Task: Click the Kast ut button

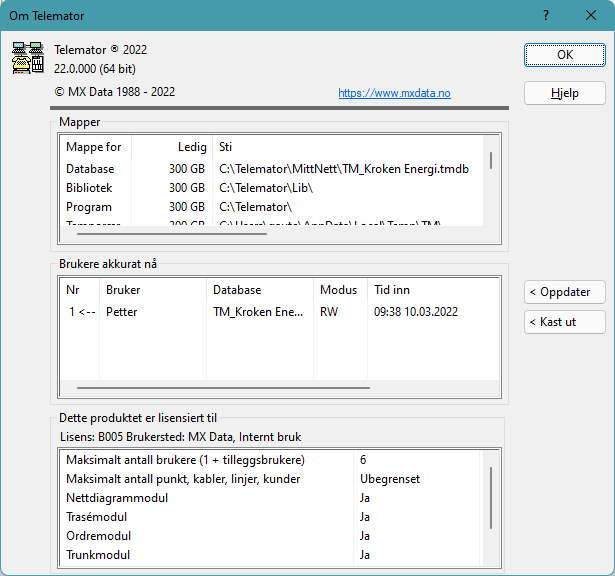Action: click(565, 322)
